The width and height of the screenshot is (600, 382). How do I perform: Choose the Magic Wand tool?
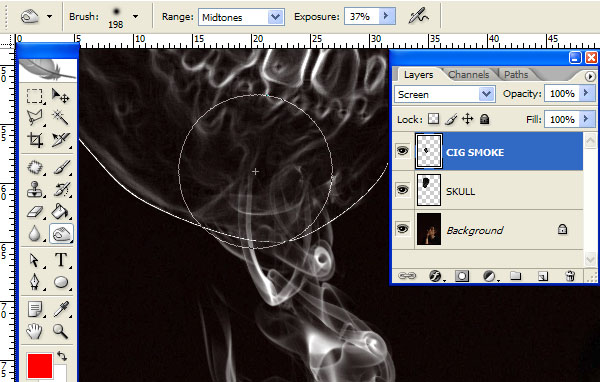point(60,118)
